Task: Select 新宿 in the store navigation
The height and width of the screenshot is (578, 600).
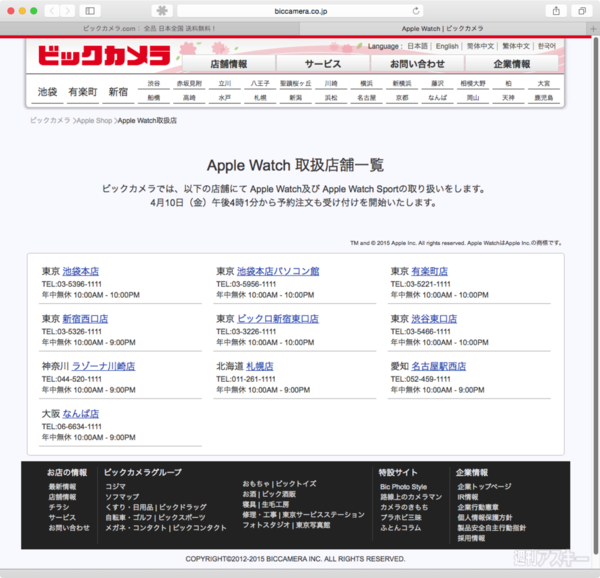Action: click(118, 92)
